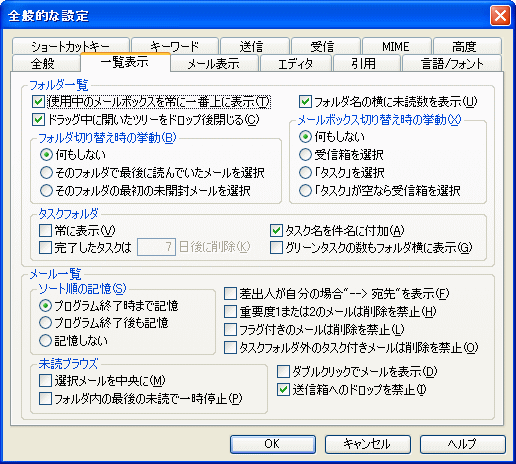This screenshot has width=516, height=464.
Task: Open the 引用 tab
Action: [367, 63]
